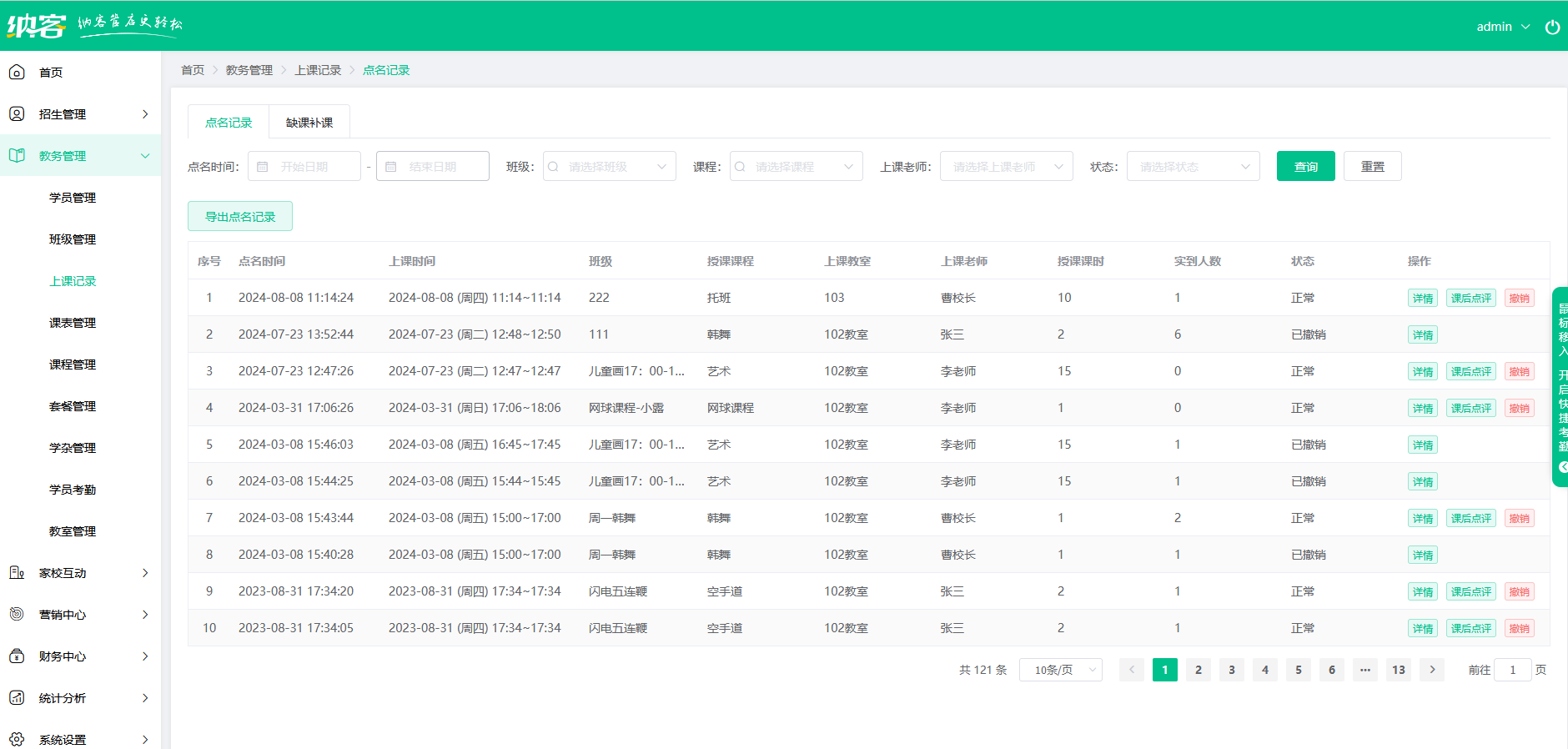Viewport: 1568px width, 749px height.
Task: Open 学杂管理 in the sidebar
Action: [73, 448]
